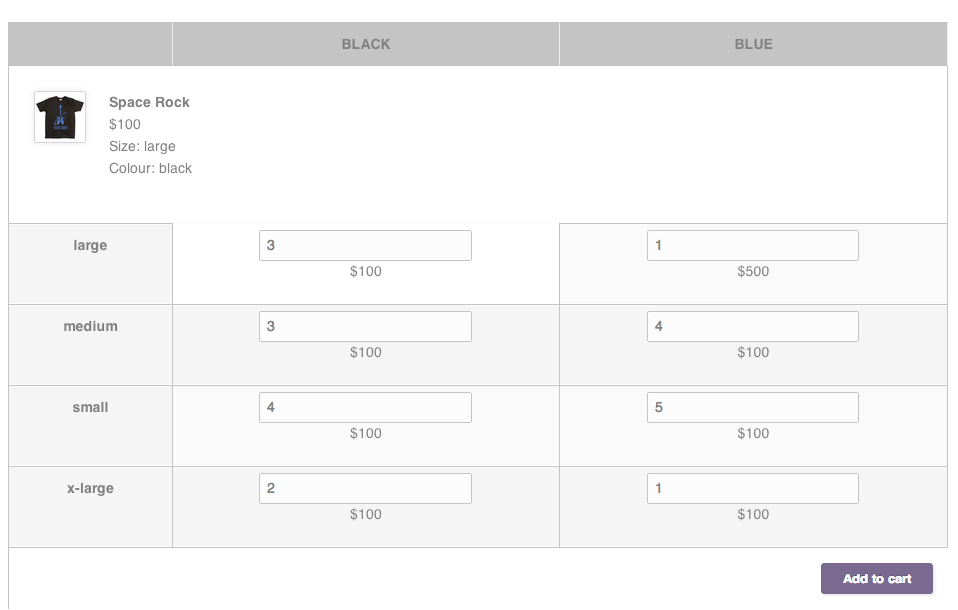Focus the large black quantity field
The width and height of the screenshot is (958, 610).
(x=365, y=245)
